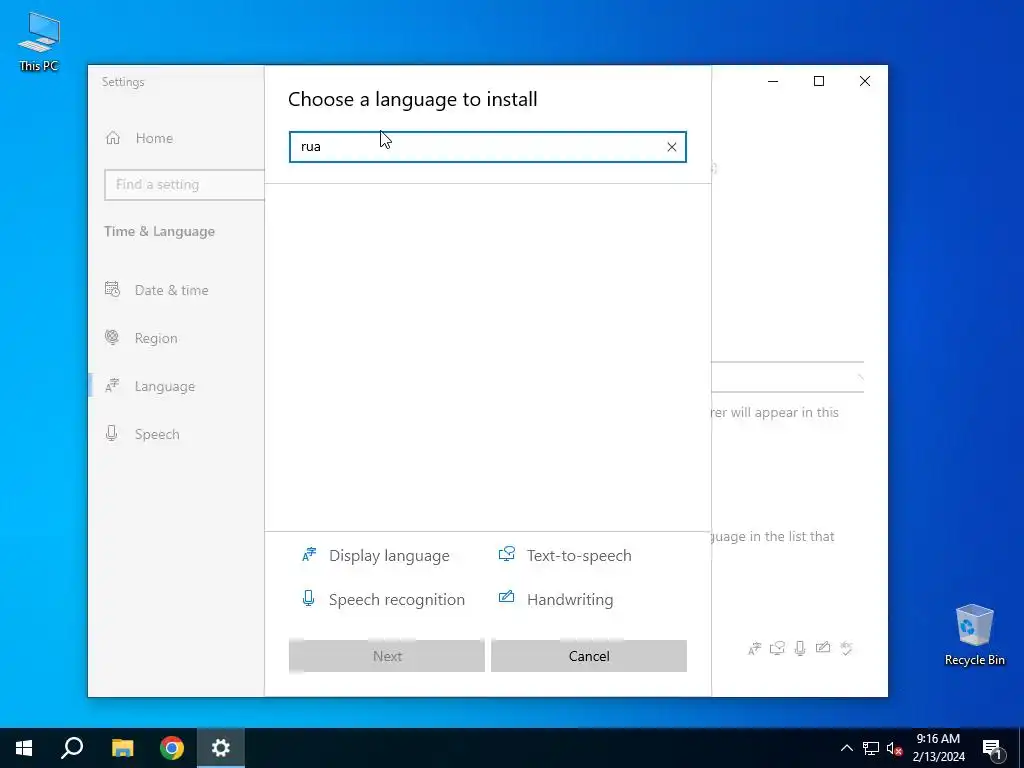Open the taskbar clock and date
1024x768 pixels.
tap(938, 748)
